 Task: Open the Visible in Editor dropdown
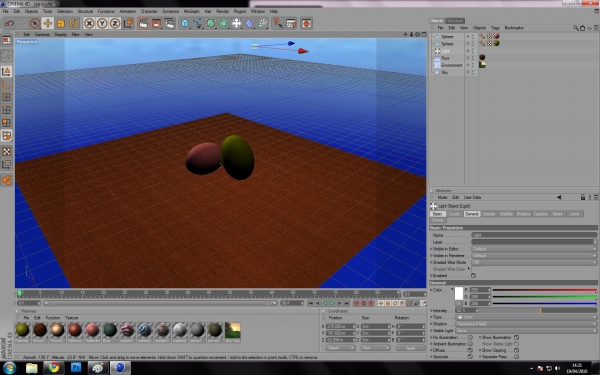[534, 249]
